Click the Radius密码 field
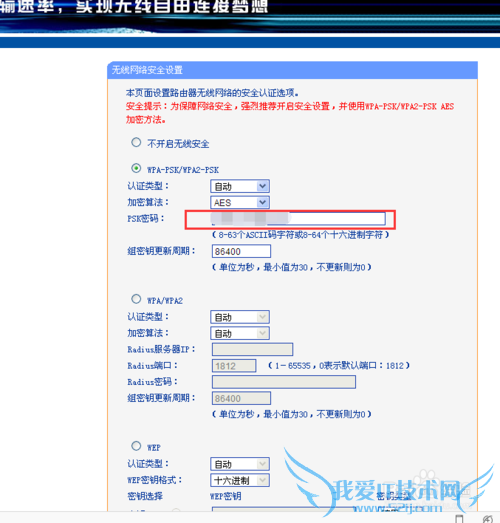This screenshot has height=523, width=500. tap(284, 382)
